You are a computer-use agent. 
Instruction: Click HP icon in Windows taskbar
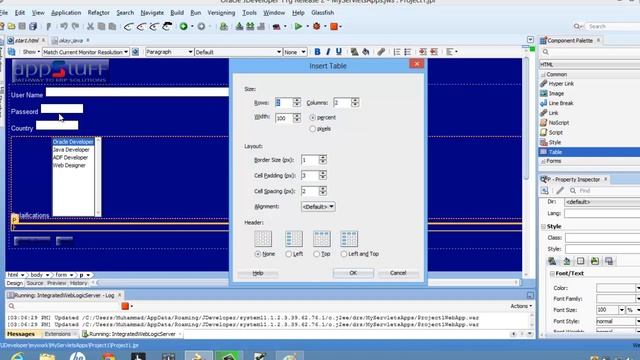(x=78, y=356)
